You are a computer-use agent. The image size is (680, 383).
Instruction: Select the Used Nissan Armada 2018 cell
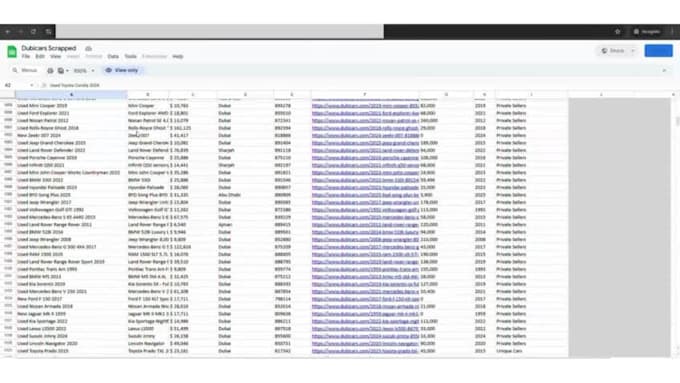tap(71, 306)
